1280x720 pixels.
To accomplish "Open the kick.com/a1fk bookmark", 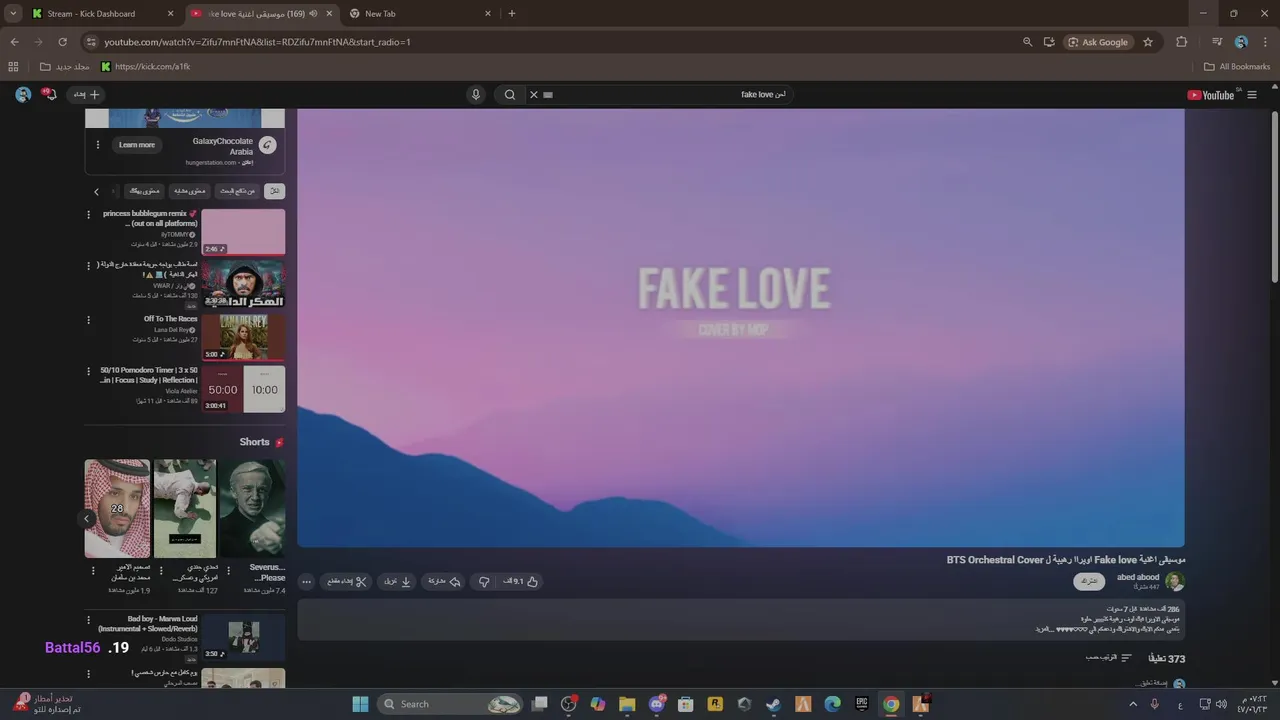I will (146, 67).
